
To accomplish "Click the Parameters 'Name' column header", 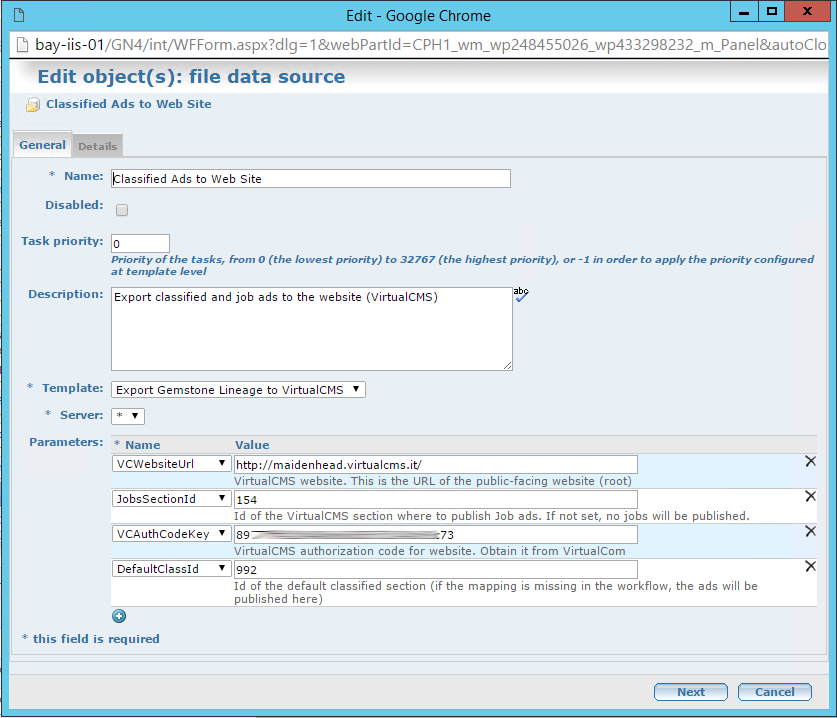I will click(143, 445).
